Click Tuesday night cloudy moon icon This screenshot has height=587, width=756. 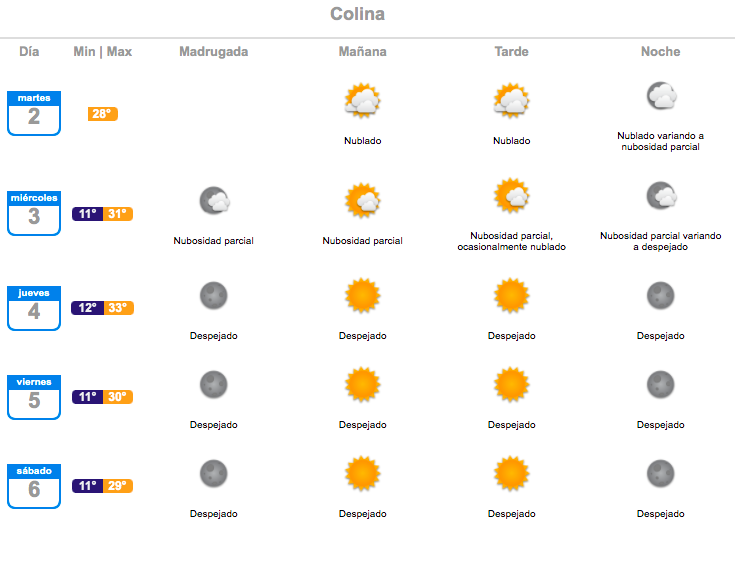point(661,97)
